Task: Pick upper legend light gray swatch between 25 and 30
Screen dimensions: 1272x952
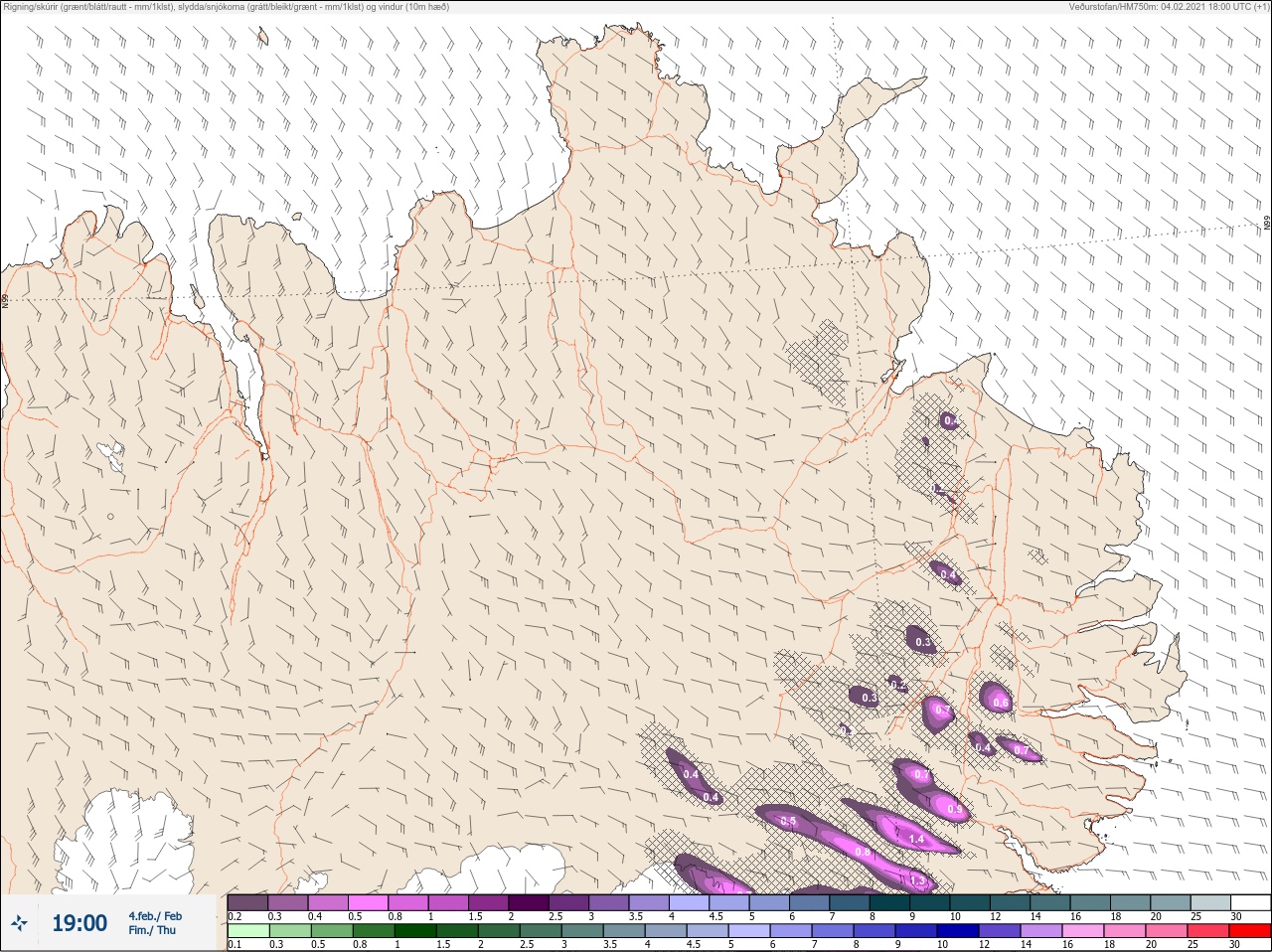Action: point(1210,902)
